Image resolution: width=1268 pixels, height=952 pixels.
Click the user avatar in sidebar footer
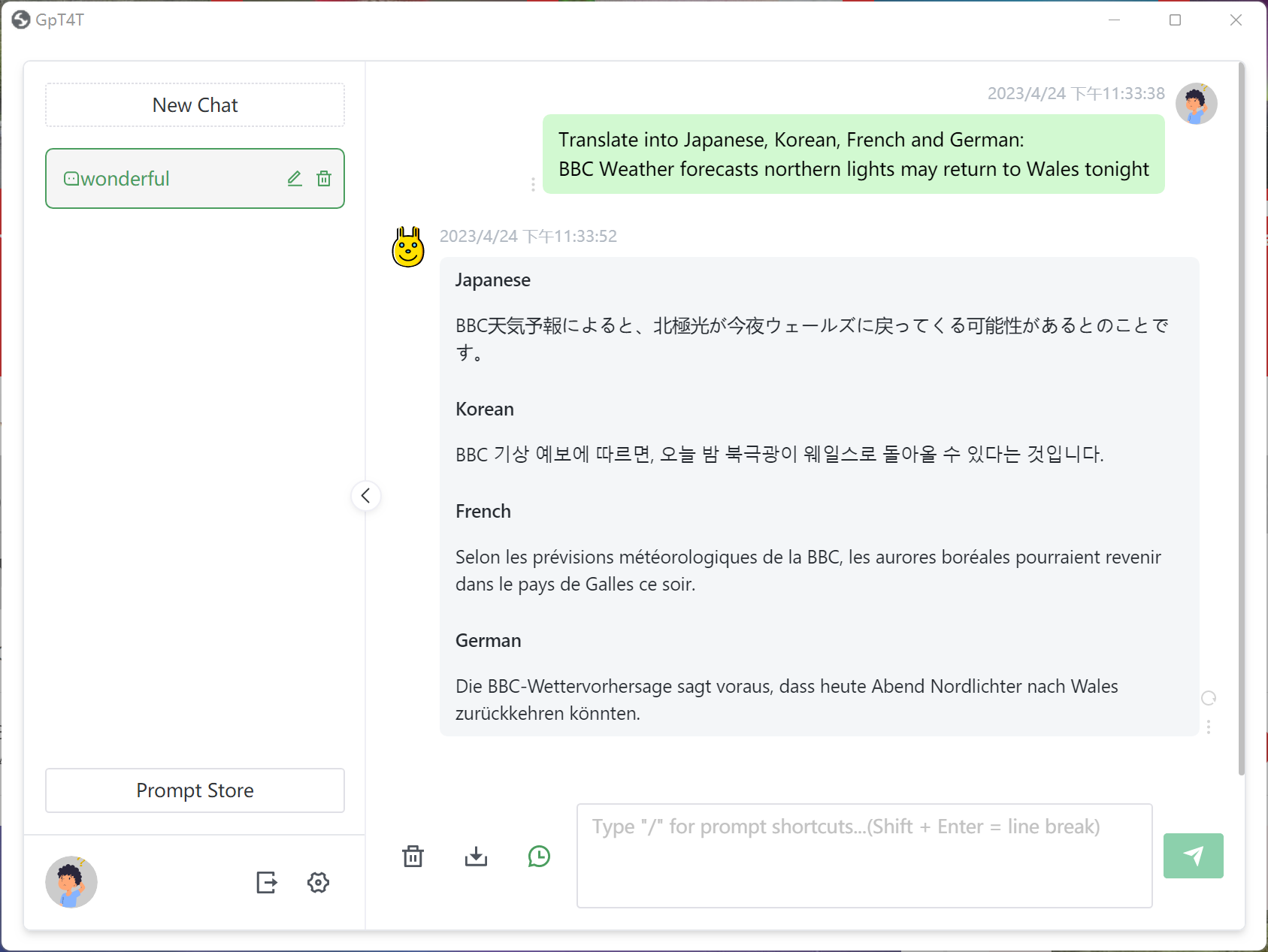coord(71,882)
